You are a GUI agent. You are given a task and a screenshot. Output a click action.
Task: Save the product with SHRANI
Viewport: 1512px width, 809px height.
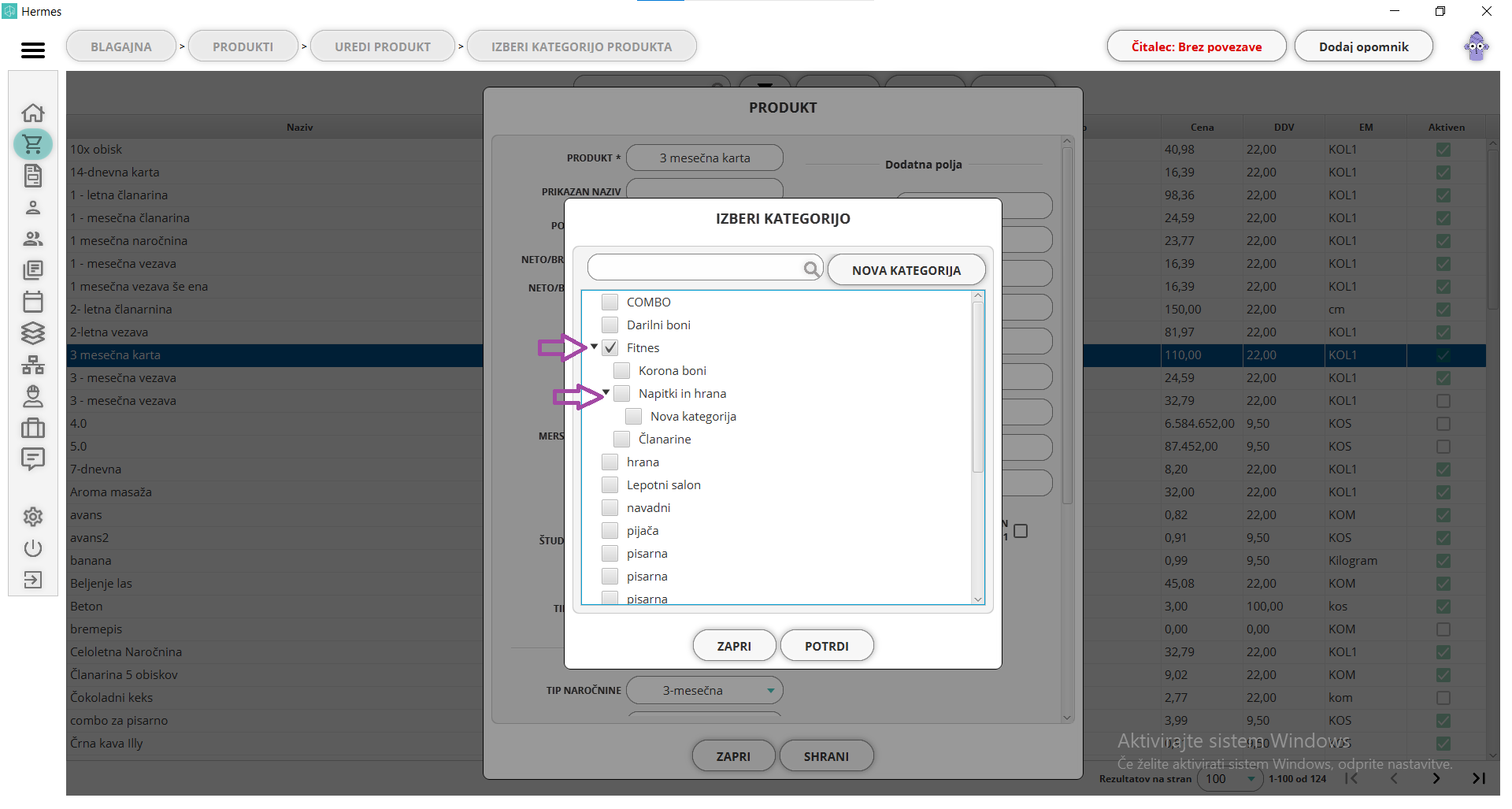[x=826, y=756]
